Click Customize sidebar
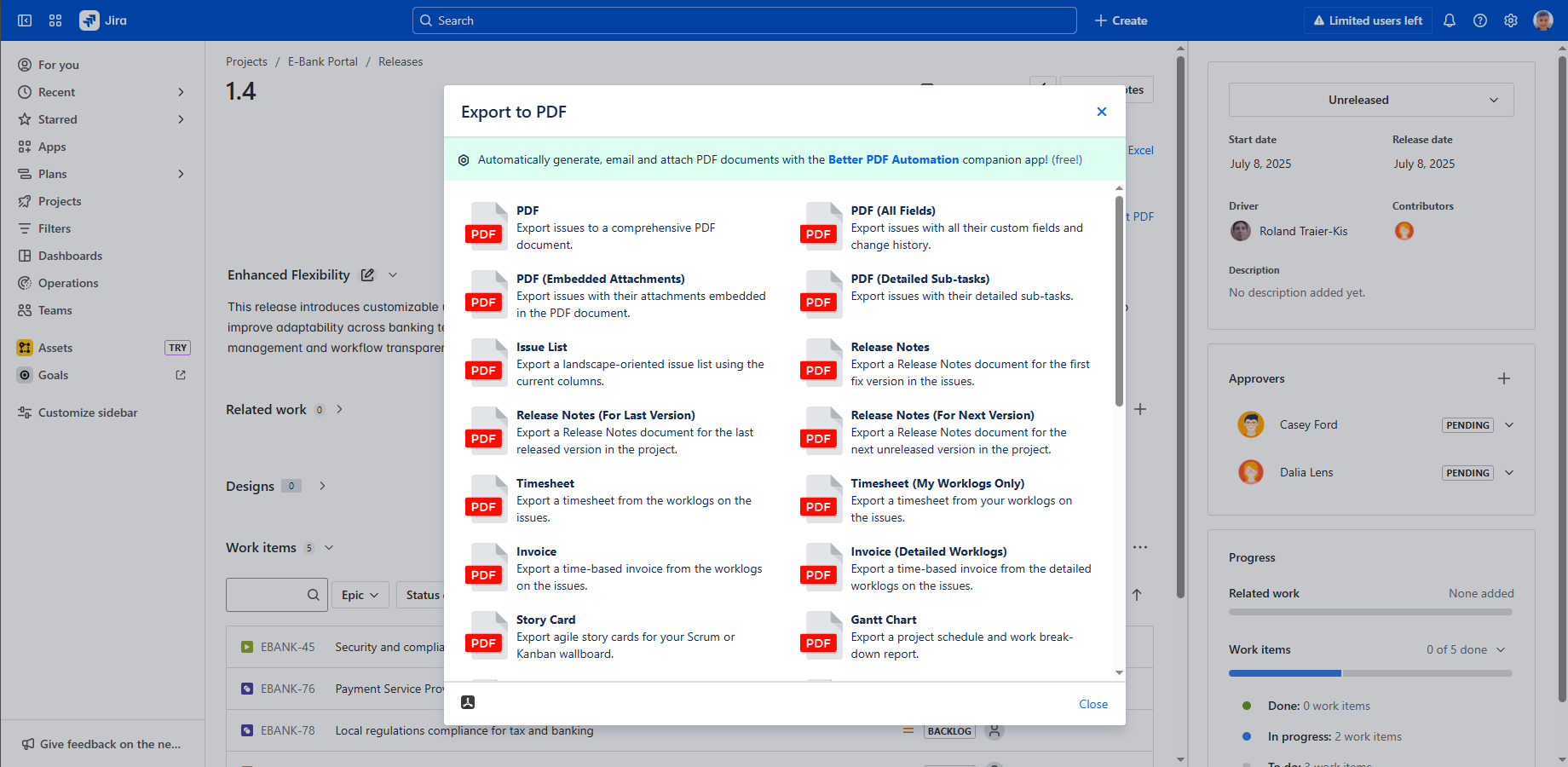1568x767 pixels. (102, 412)
